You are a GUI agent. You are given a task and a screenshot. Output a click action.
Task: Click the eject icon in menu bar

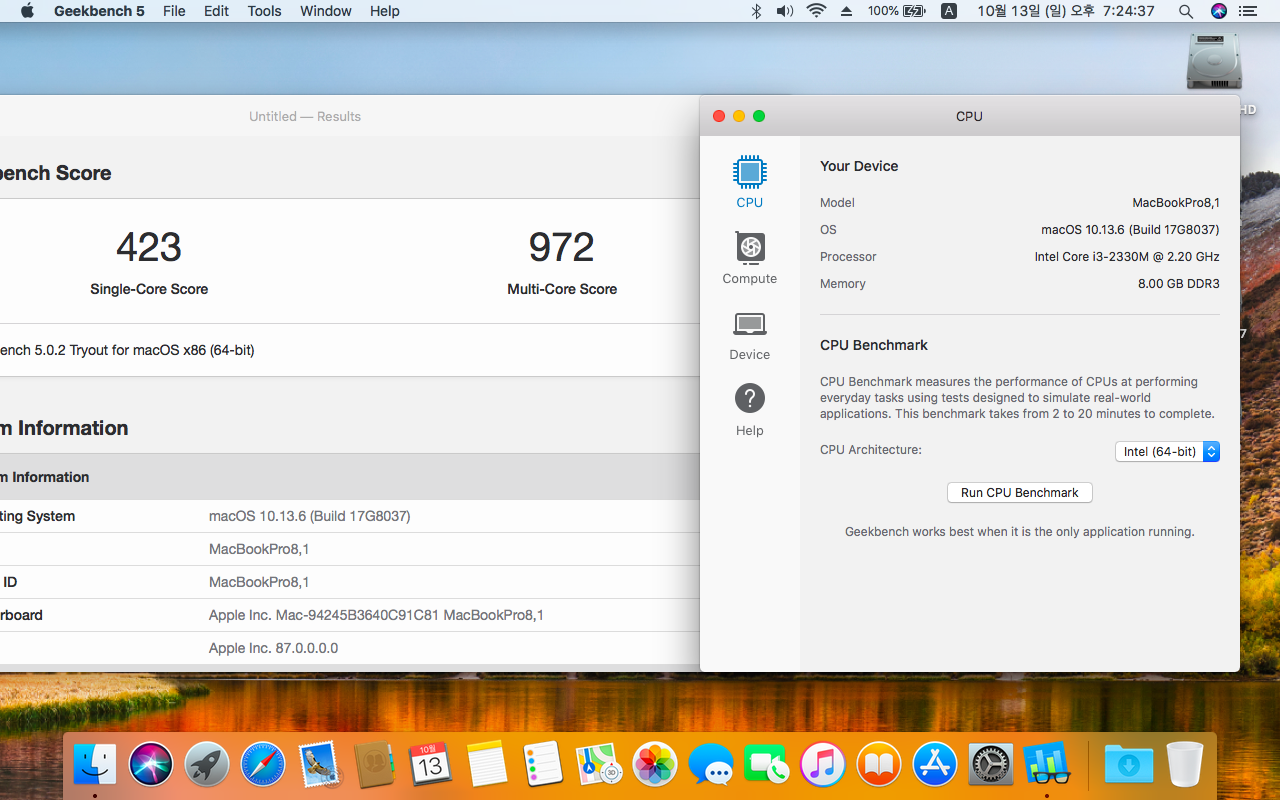pyautogui.click(x=846, y=11)
